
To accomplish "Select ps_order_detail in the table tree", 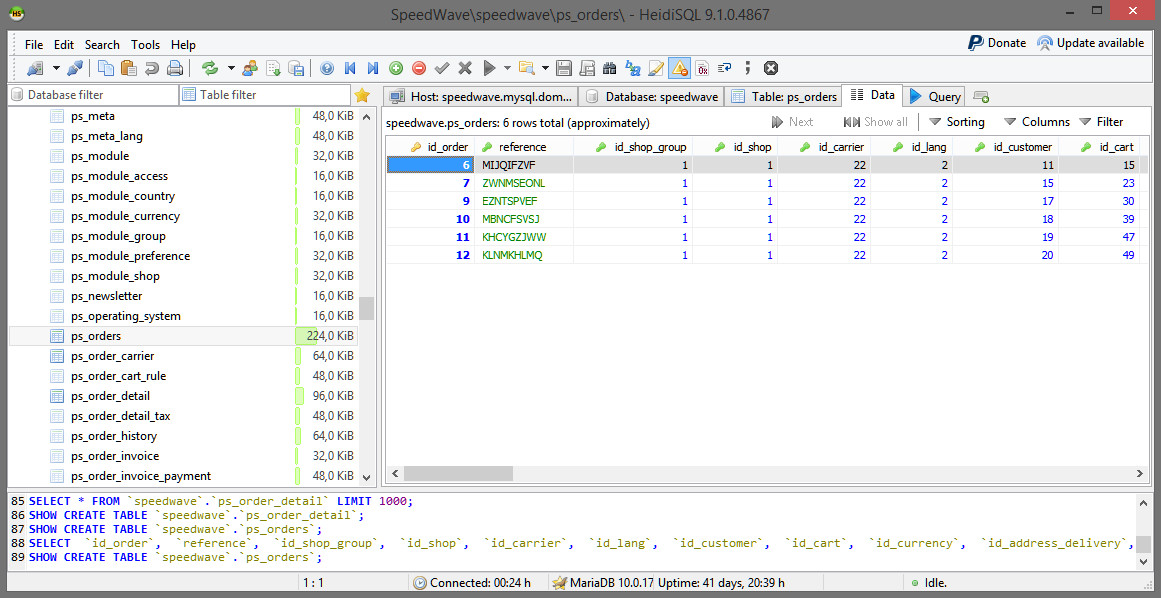I will [x=110, y=396].
